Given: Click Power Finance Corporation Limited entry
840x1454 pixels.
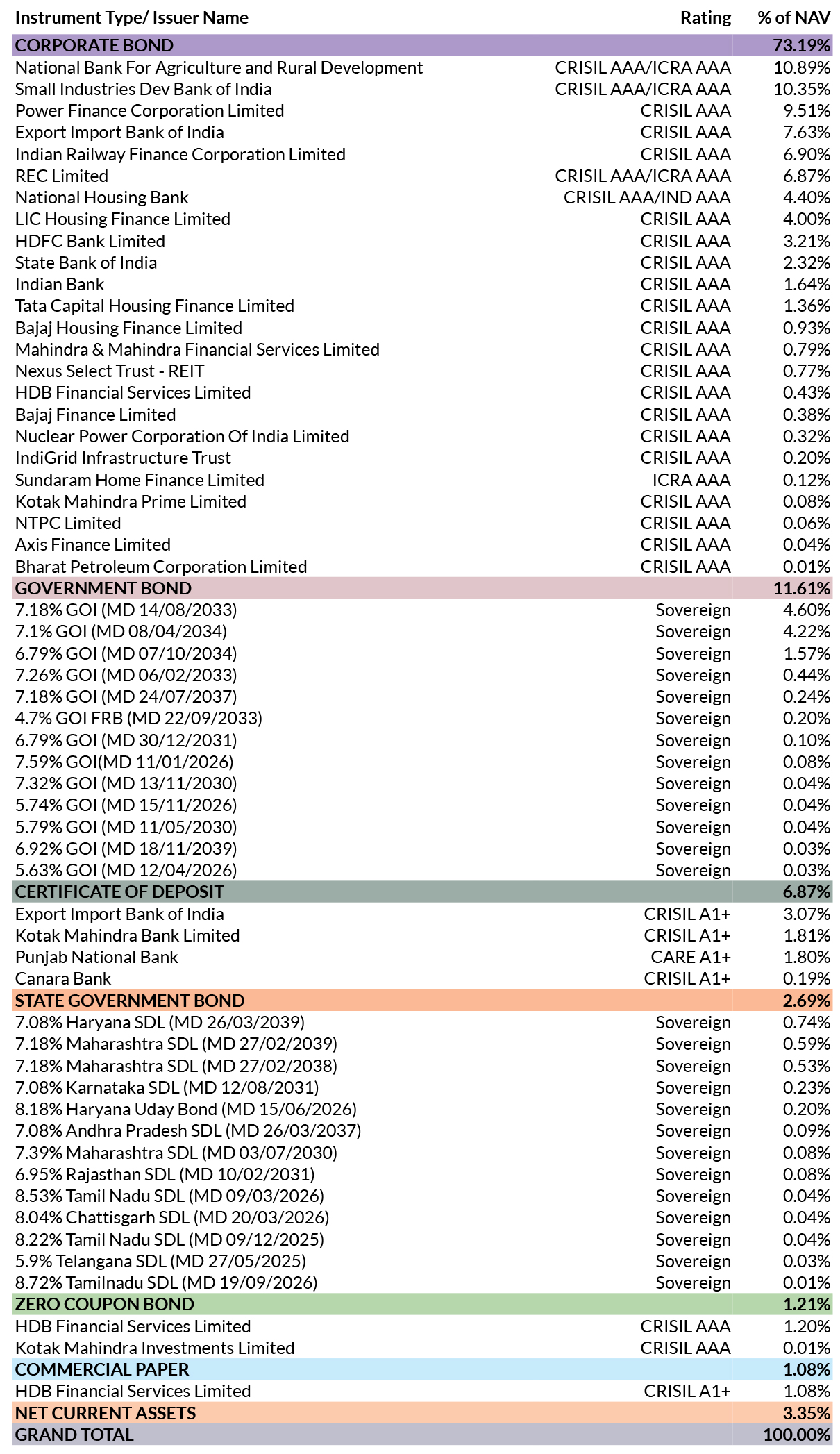Looking at the screenshot, I should click(x=150, y=111).
